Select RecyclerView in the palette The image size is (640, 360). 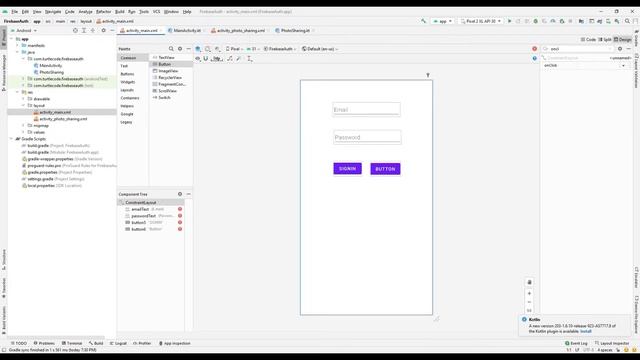click(170, 78)
